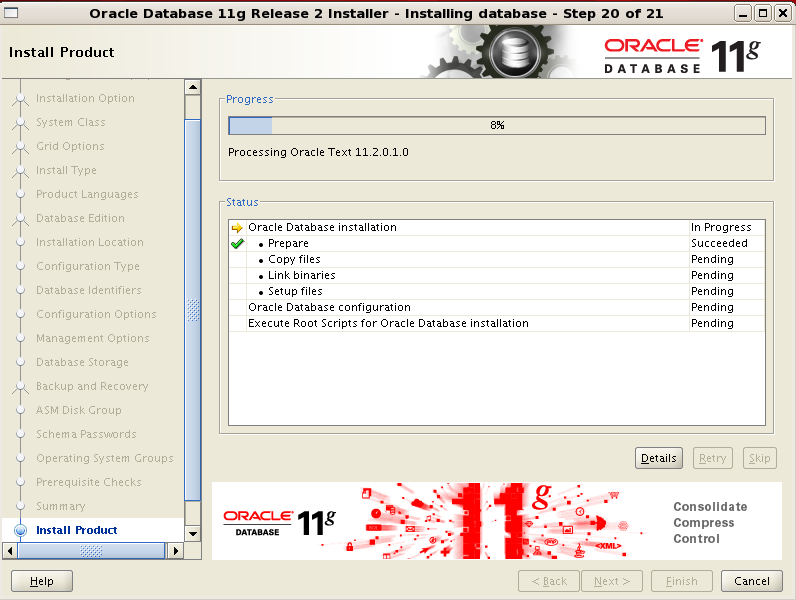Select the Oracle Database installation status row
Image resolution: width=796 pixels, height=600 pixels.
322,228
